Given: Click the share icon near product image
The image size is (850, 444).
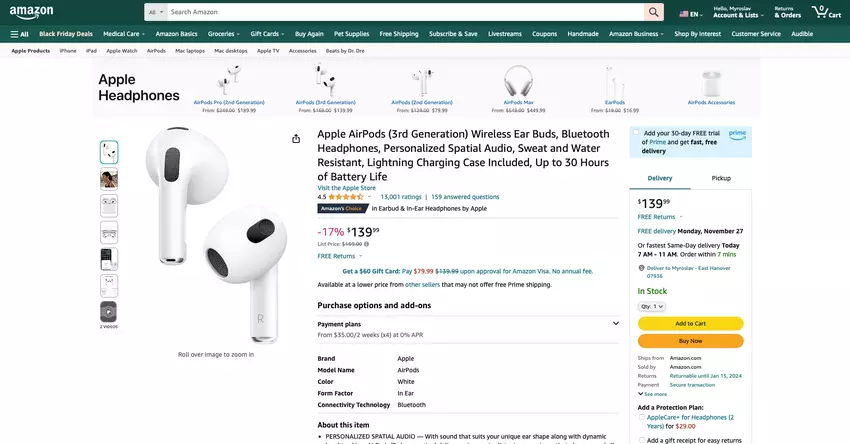Looking at the screenshot, I should tap(296, 139).
